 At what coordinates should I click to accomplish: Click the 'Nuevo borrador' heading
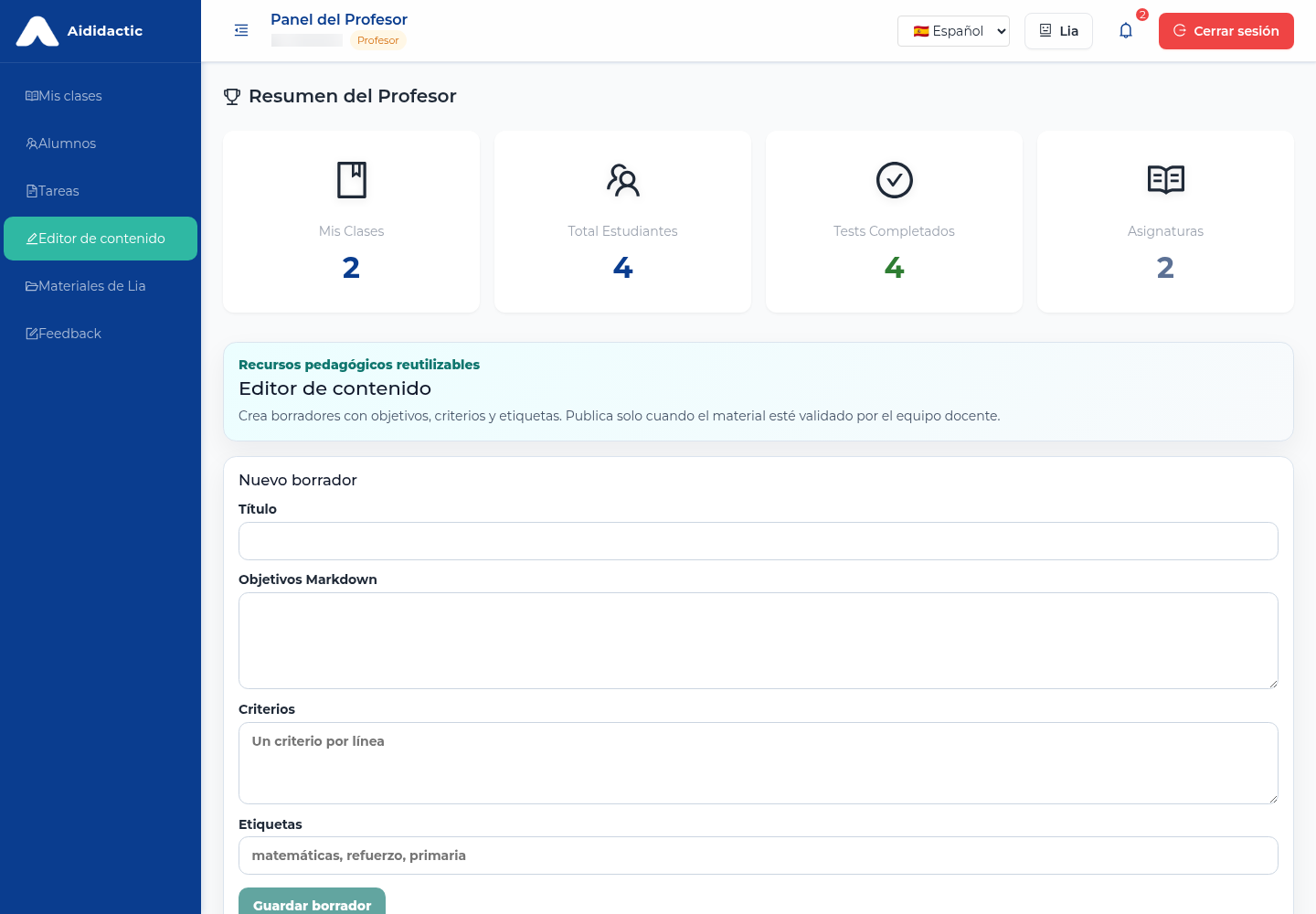[298, 480]
